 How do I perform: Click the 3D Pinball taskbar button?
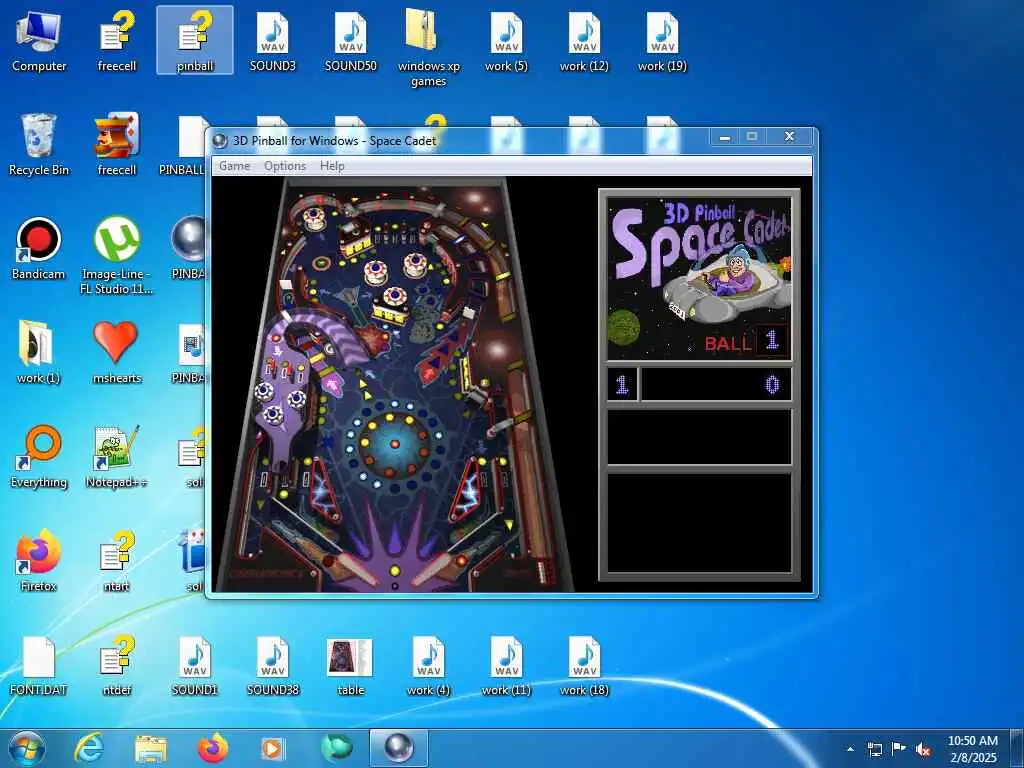(x=398, y=748)
